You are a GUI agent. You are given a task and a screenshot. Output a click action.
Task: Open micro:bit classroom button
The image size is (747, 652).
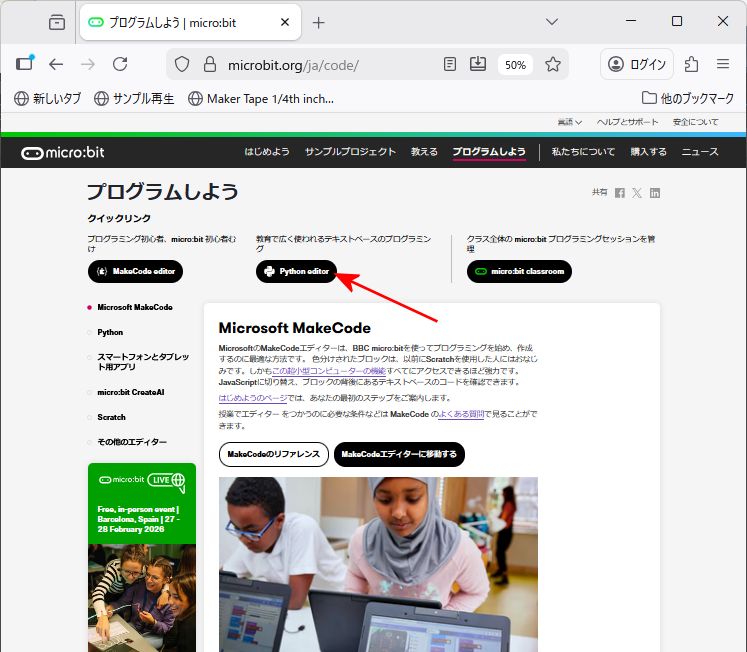tap(519, 271)
